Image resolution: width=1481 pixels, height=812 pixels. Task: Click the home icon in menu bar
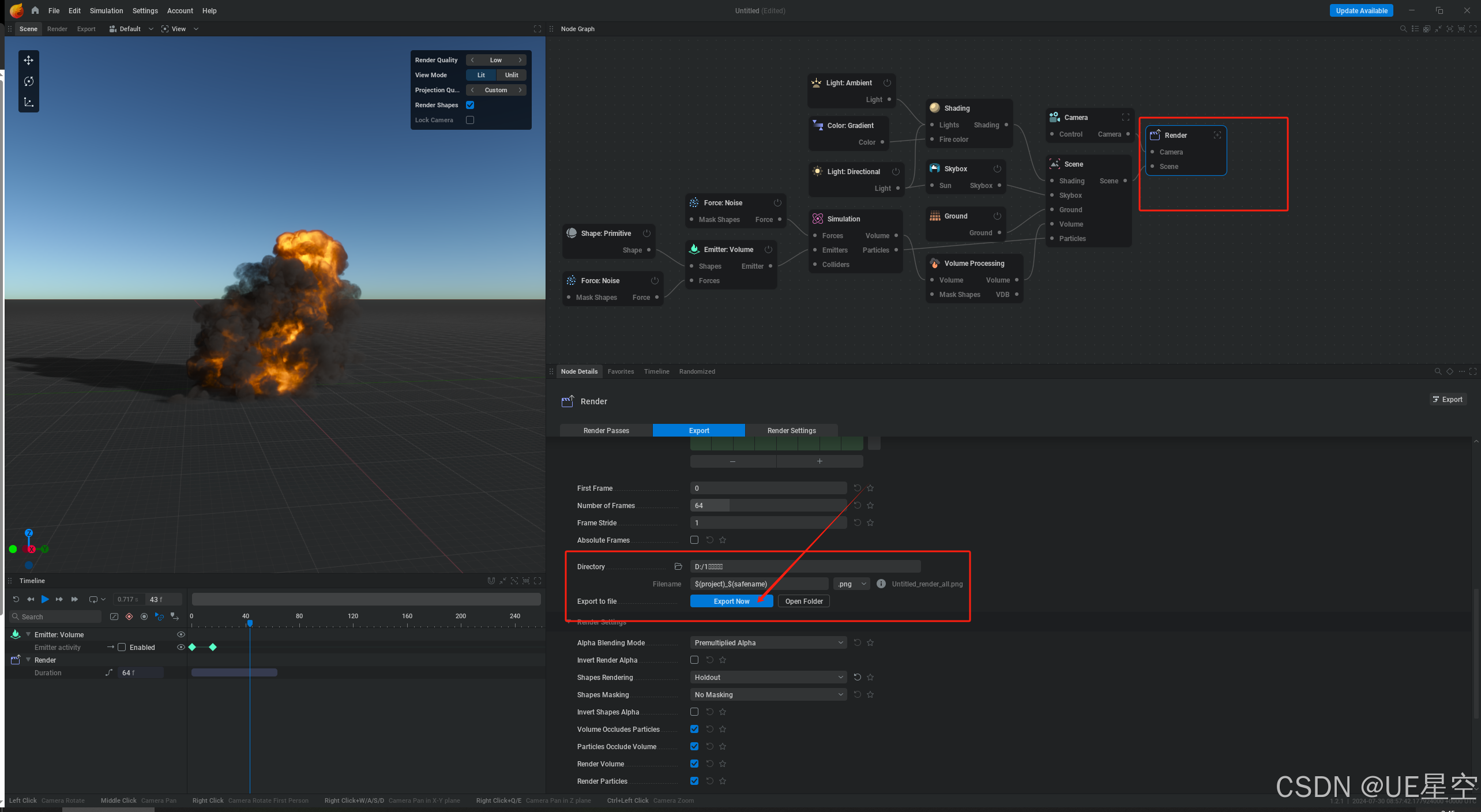(35, 10)
